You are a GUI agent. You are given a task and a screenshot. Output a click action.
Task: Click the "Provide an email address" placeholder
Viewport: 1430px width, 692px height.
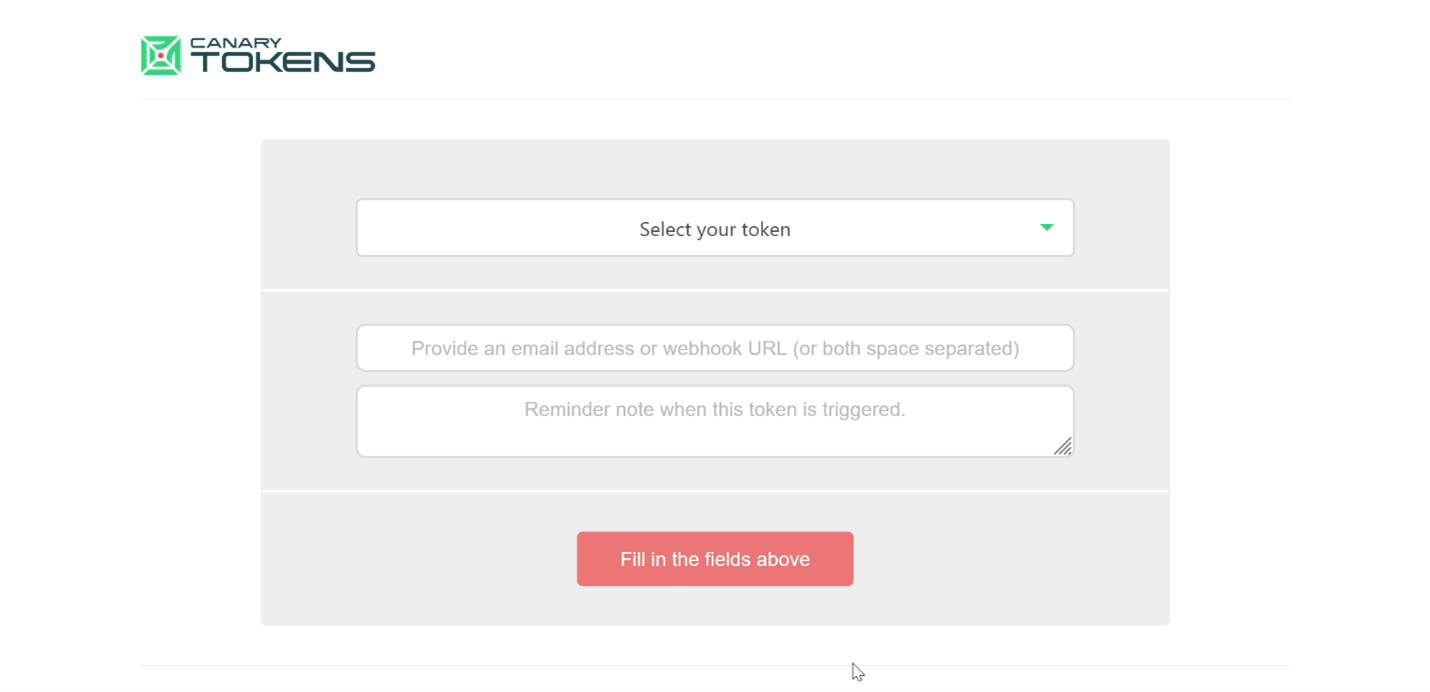pyautogui.click(x=714, y=348)
